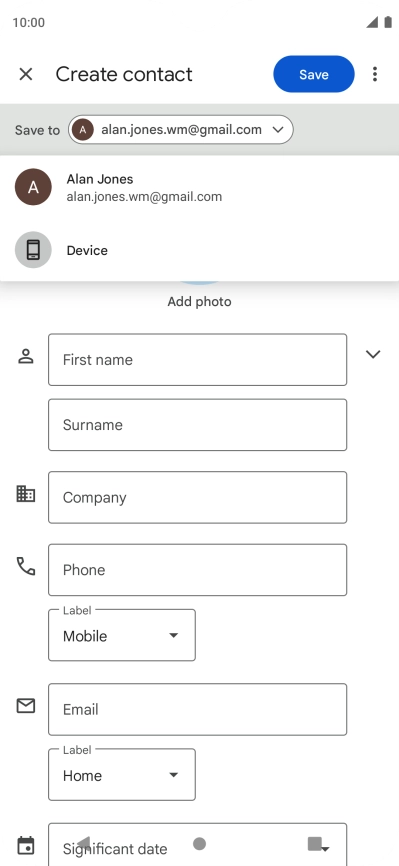Open the Mobile phone label dropdown
The image size is (399, 866).
pos(122,635)
